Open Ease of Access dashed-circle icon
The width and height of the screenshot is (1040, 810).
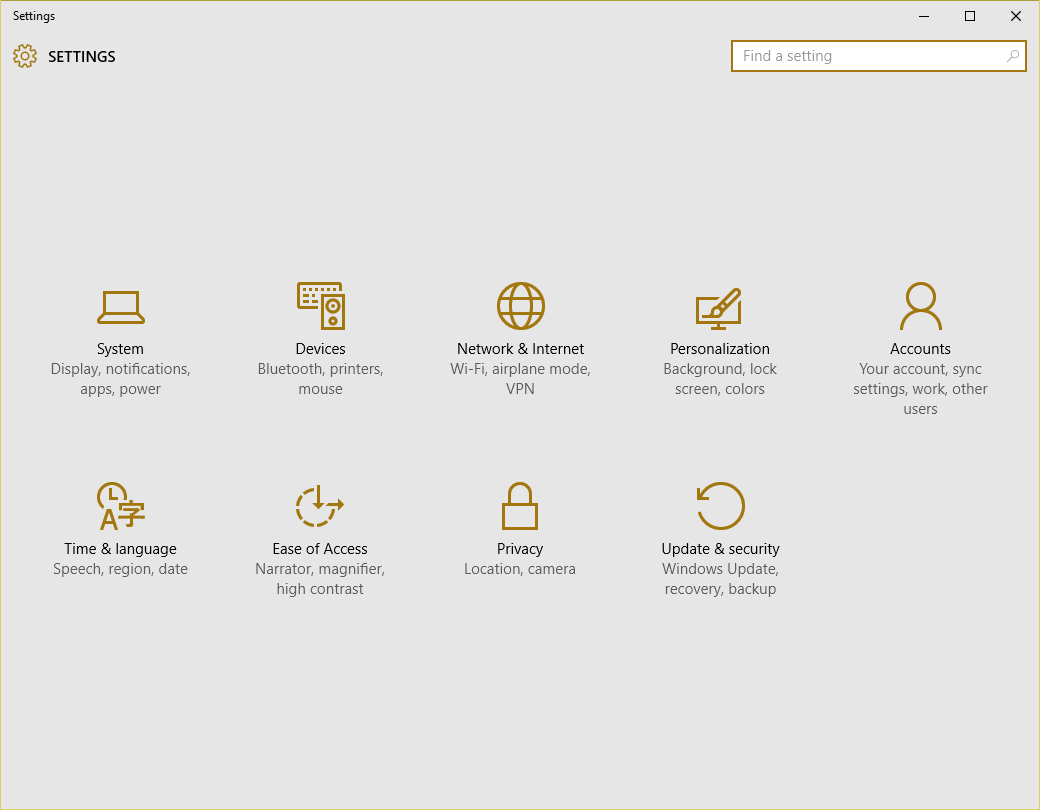point(320,506)
